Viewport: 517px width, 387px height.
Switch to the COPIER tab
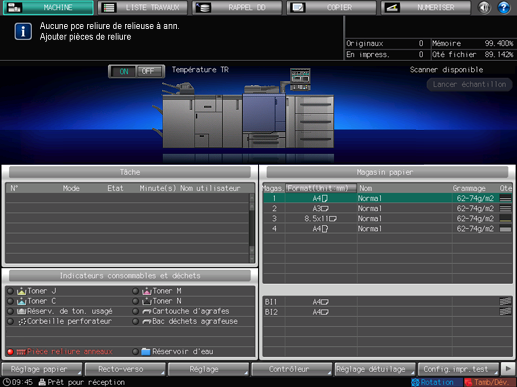(332, 7)
